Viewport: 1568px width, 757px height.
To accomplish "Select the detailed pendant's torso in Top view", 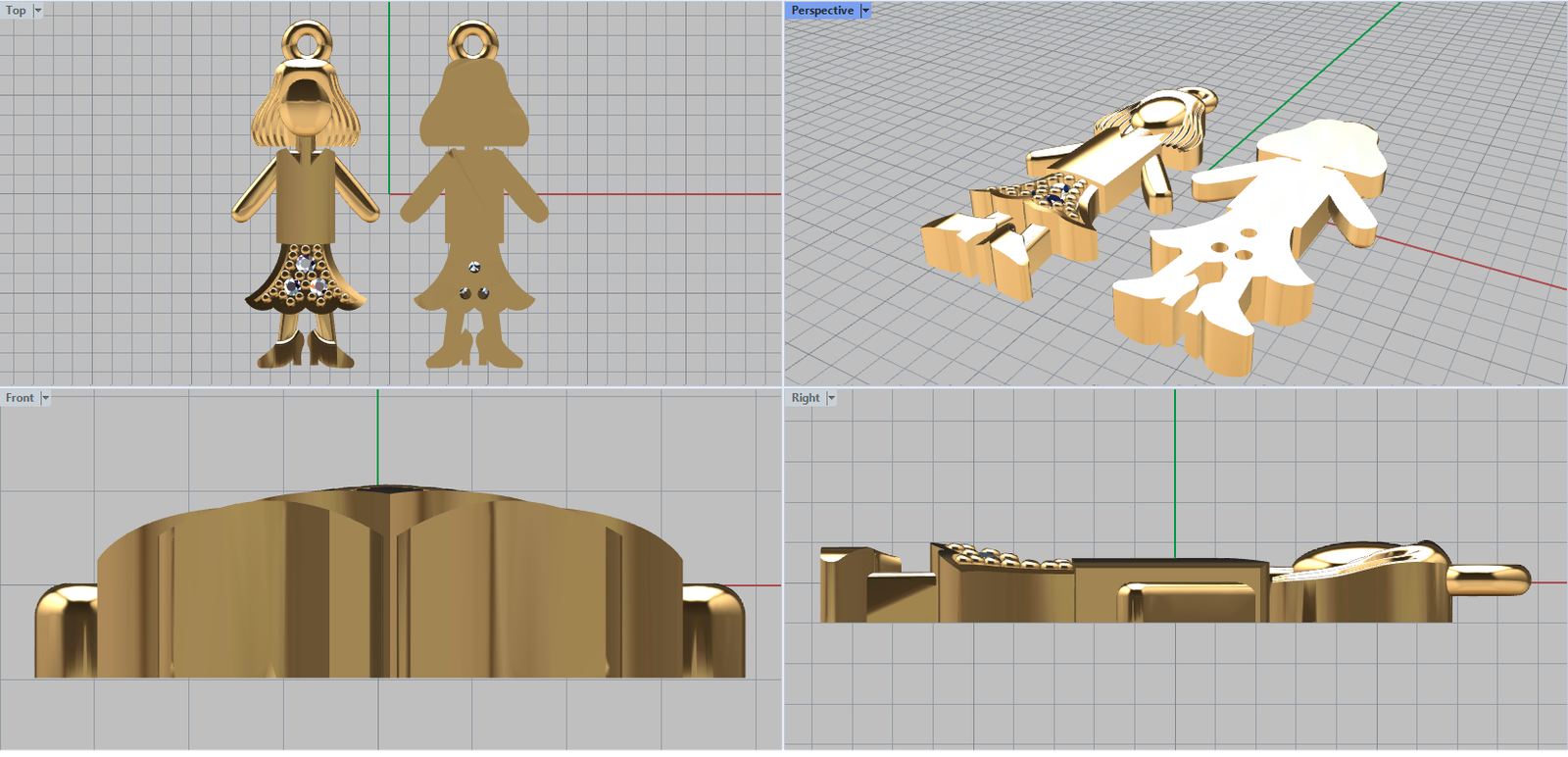I will [x=306, y=196].
